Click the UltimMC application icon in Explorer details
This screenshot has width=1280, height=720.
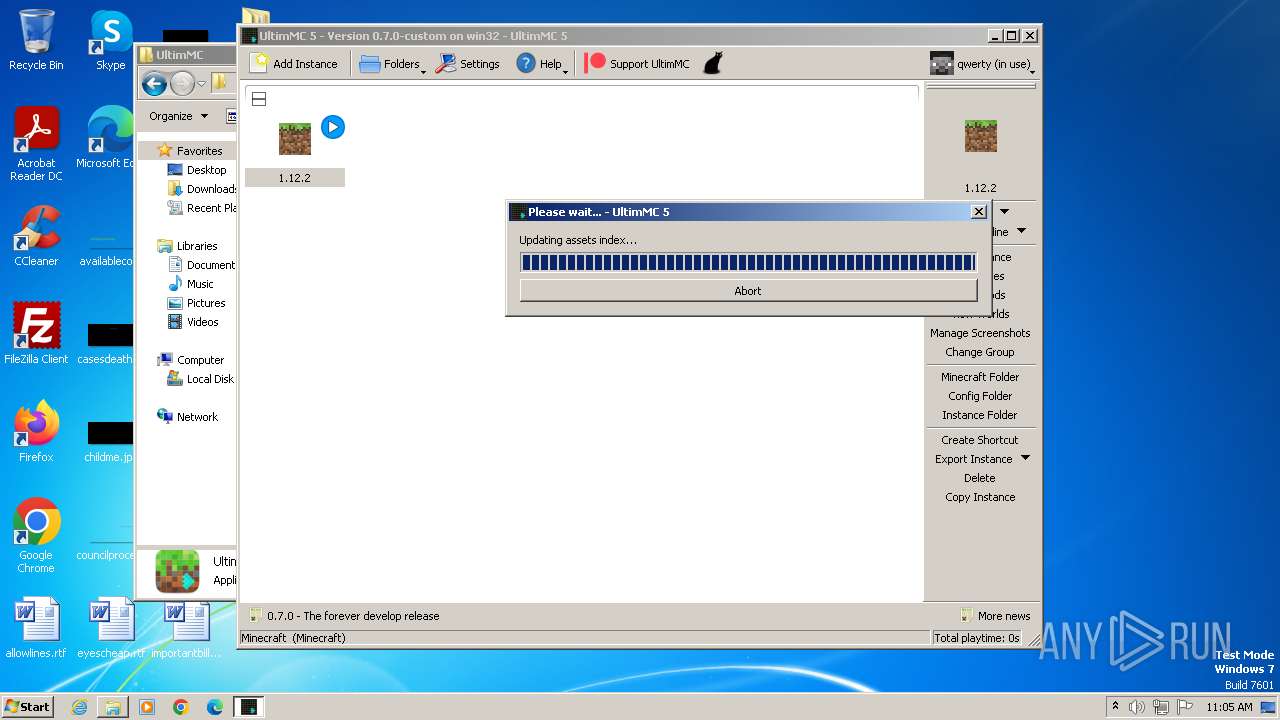point(177,572)
